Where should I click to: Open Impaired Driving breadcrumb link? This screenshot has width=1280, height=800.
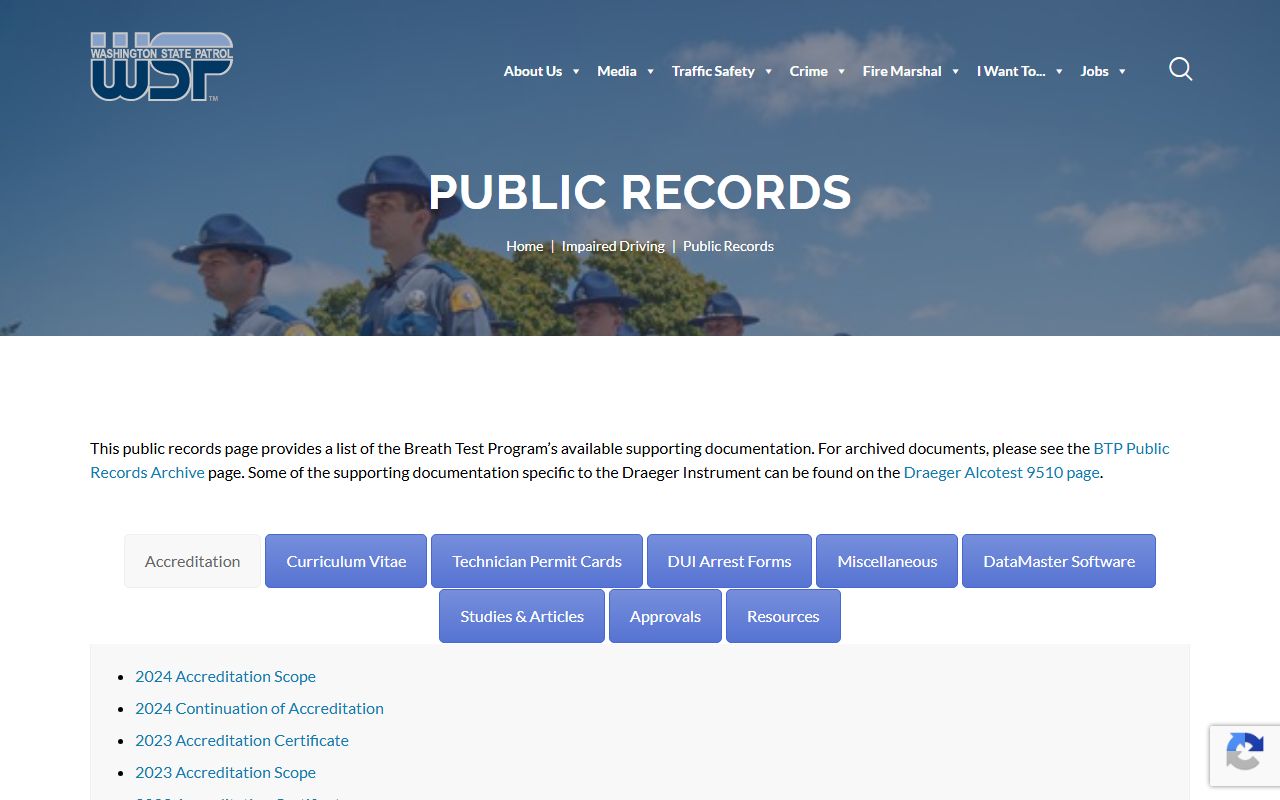613,246
